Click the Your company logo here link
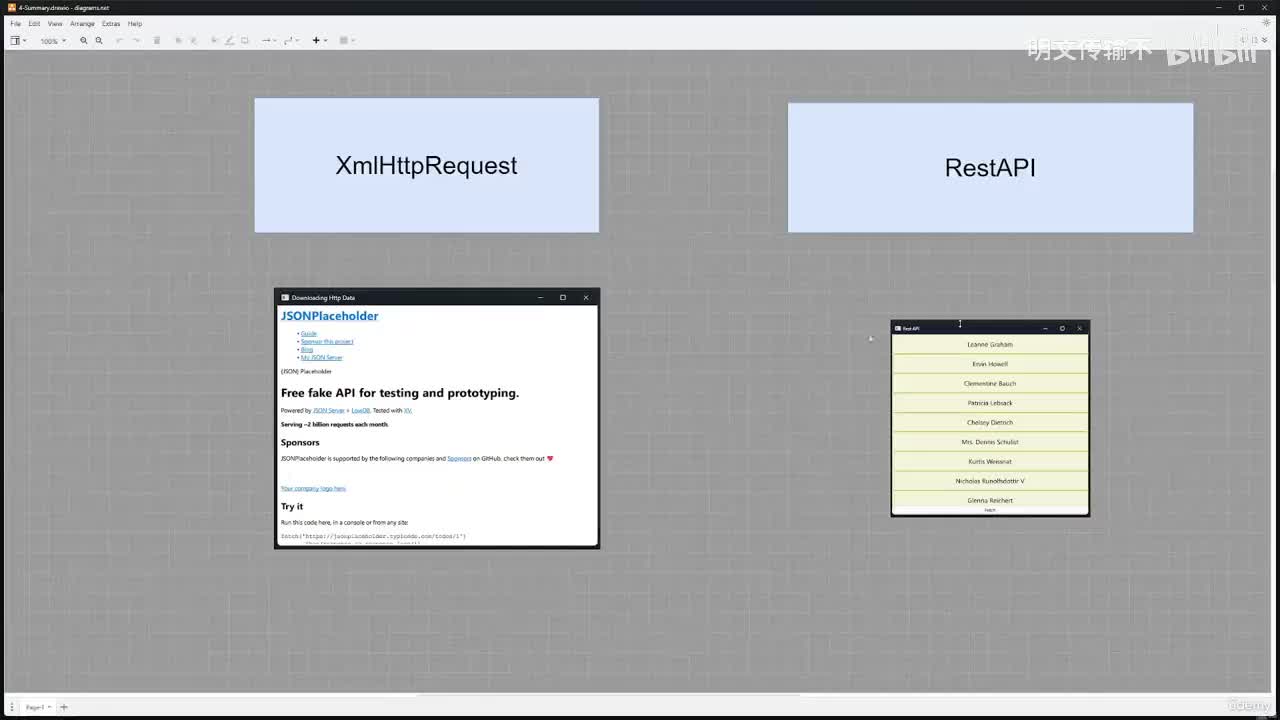1280x720 pixels. point(313,488)
